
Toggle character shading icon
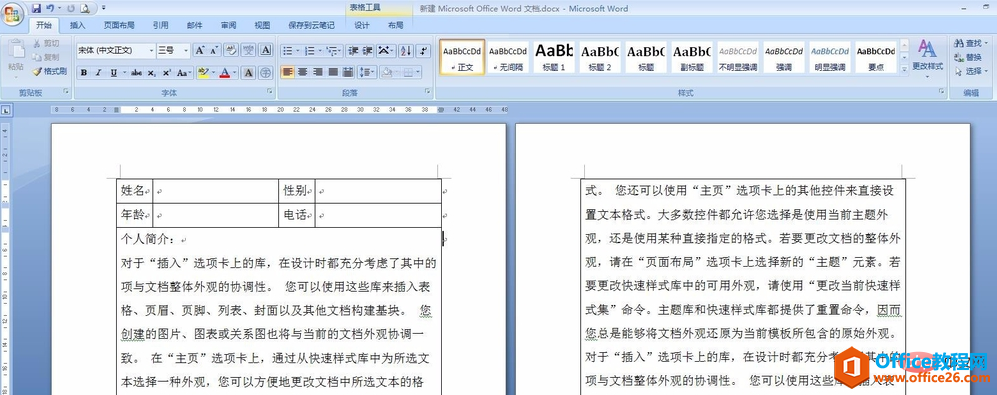coord(249,73)
